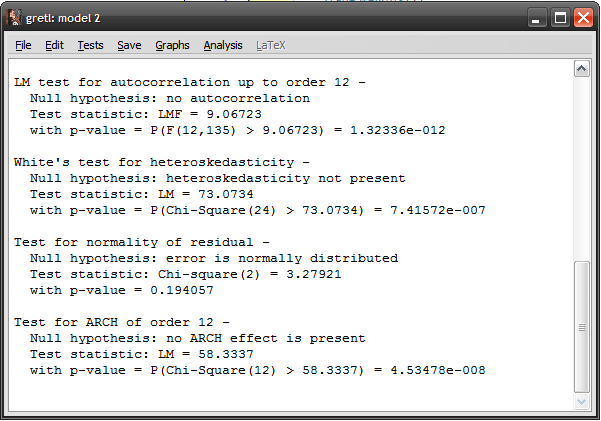
Task: Open the Analysis menu
Action: (x=223, y=45)
